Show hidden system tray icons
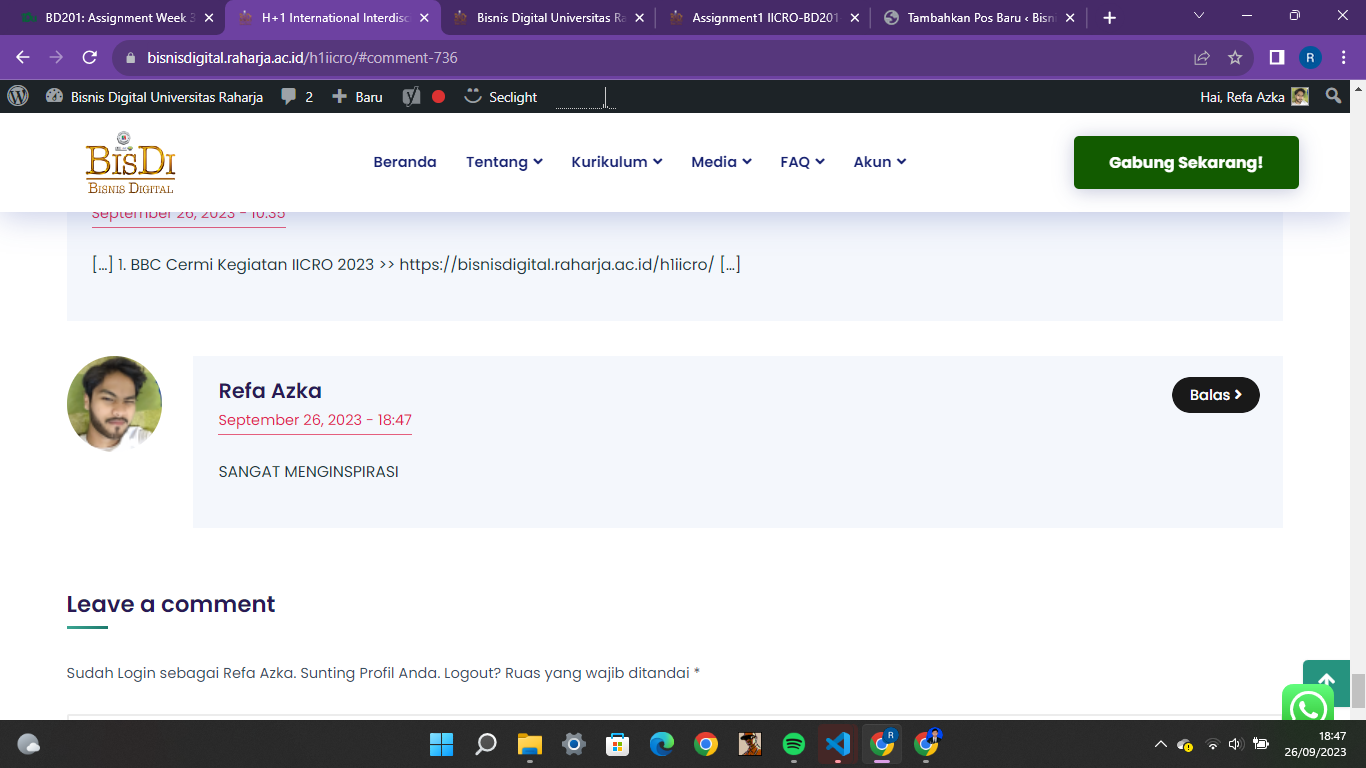 click(x=1161, y=744)
